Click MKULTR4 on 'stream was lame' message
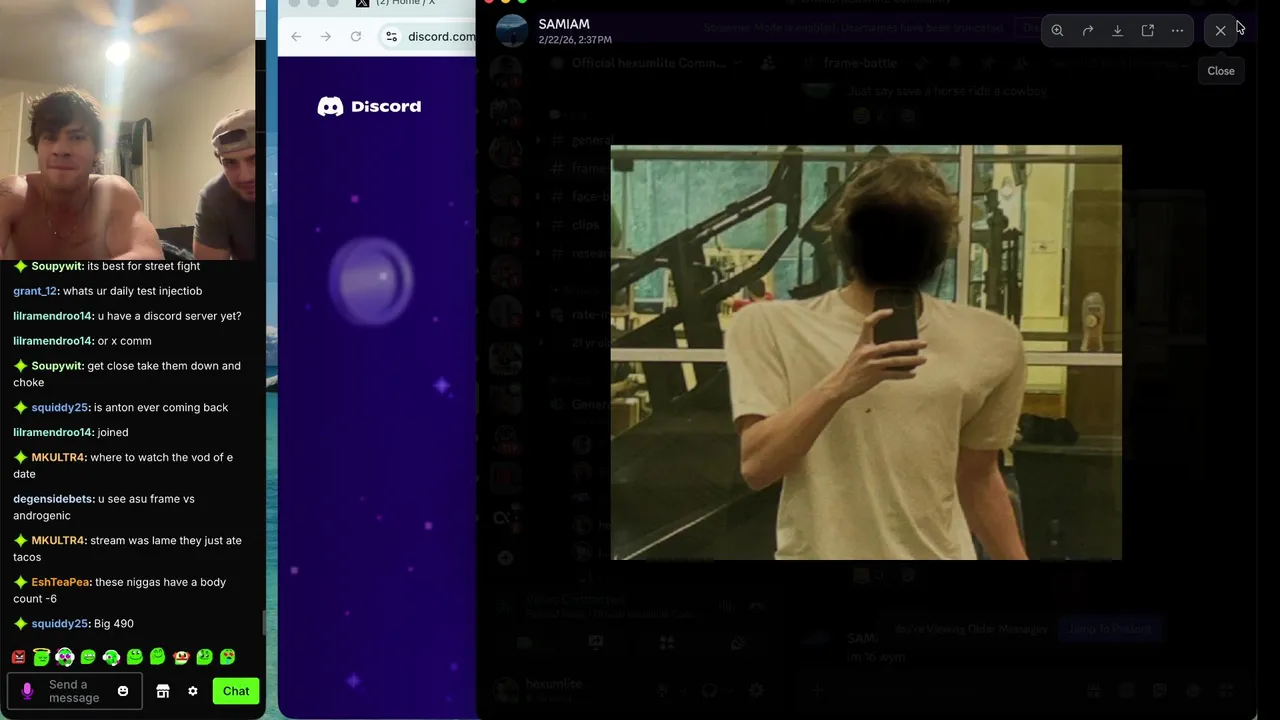This screenshot has height=720, width=1280. 58,540
